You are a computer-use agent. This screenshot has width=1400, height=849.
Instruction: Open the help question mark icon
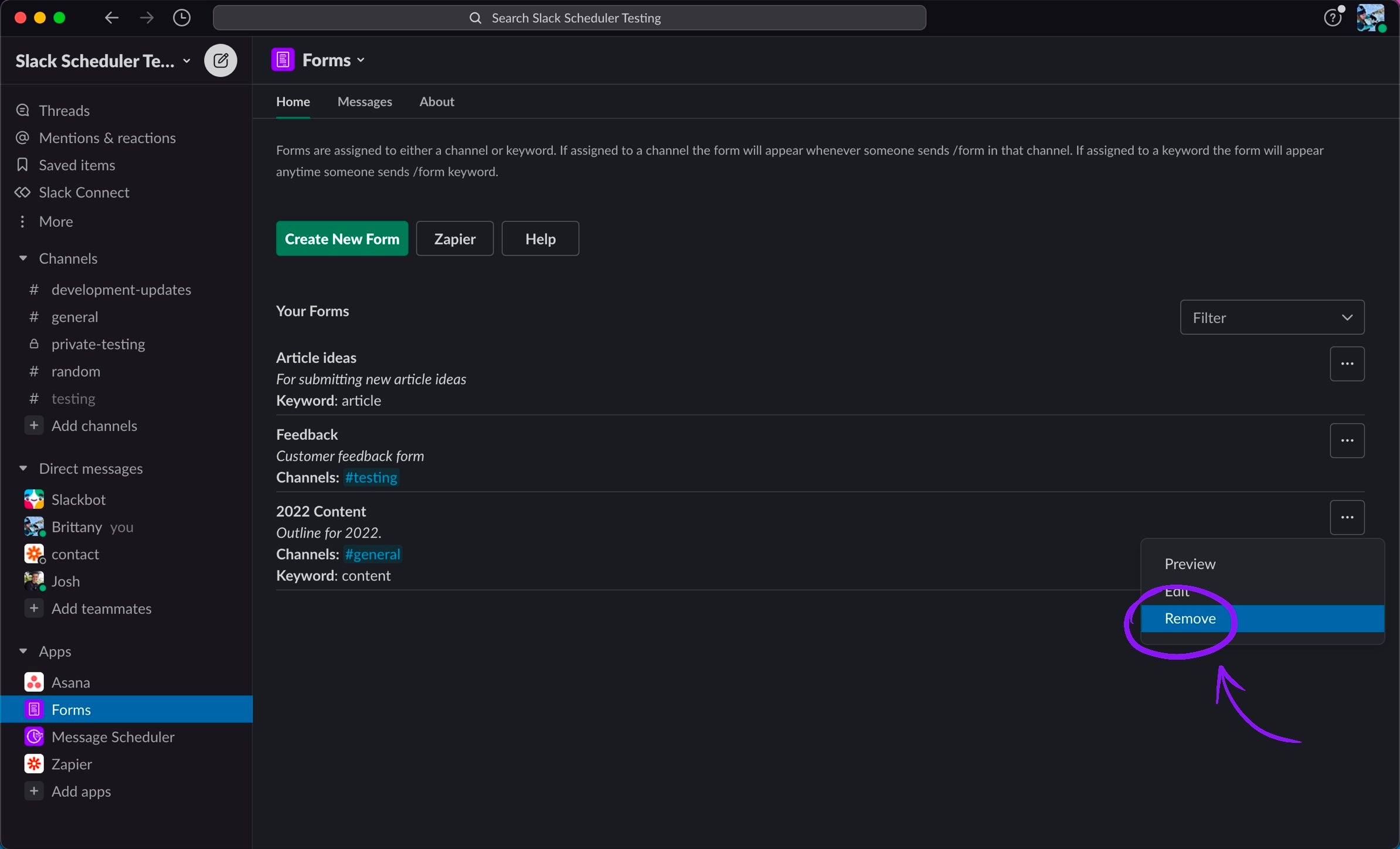tap(1332, 18)
